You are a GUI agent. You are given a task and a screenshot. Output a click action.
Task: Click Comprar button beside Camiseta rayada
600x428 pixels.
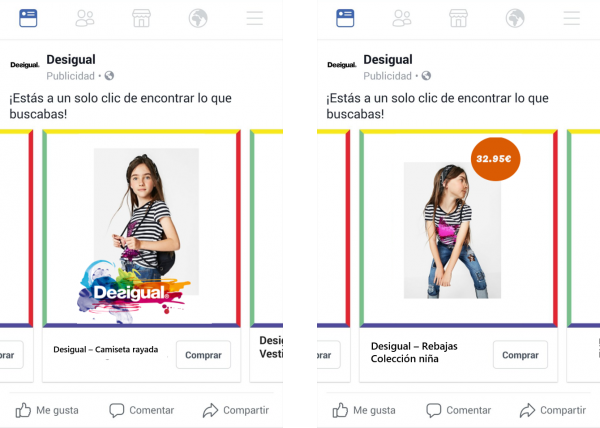pyautogui.click(x=203, y=355)
